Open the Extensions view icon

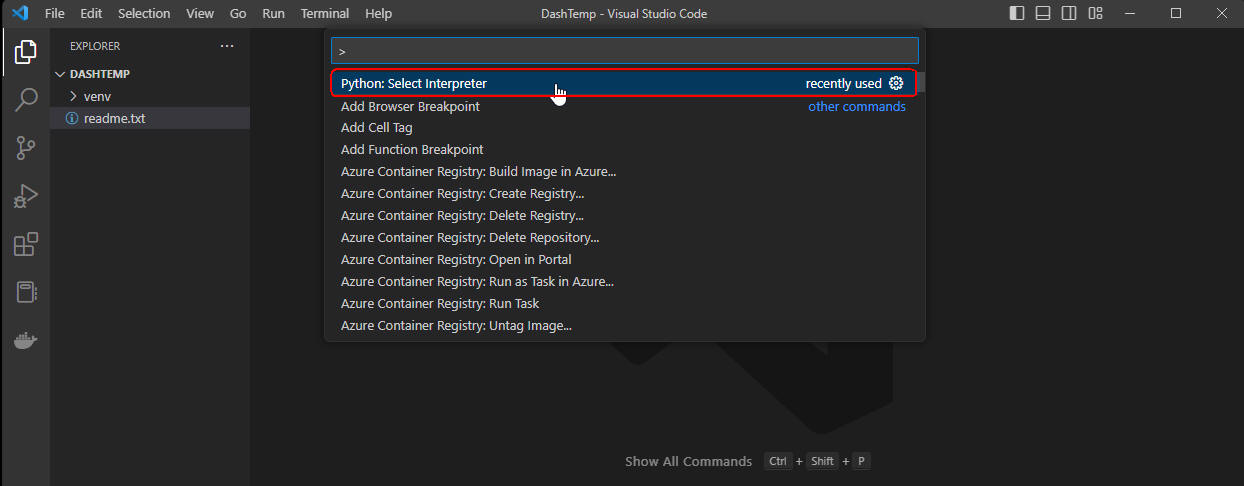coord(26,244)
